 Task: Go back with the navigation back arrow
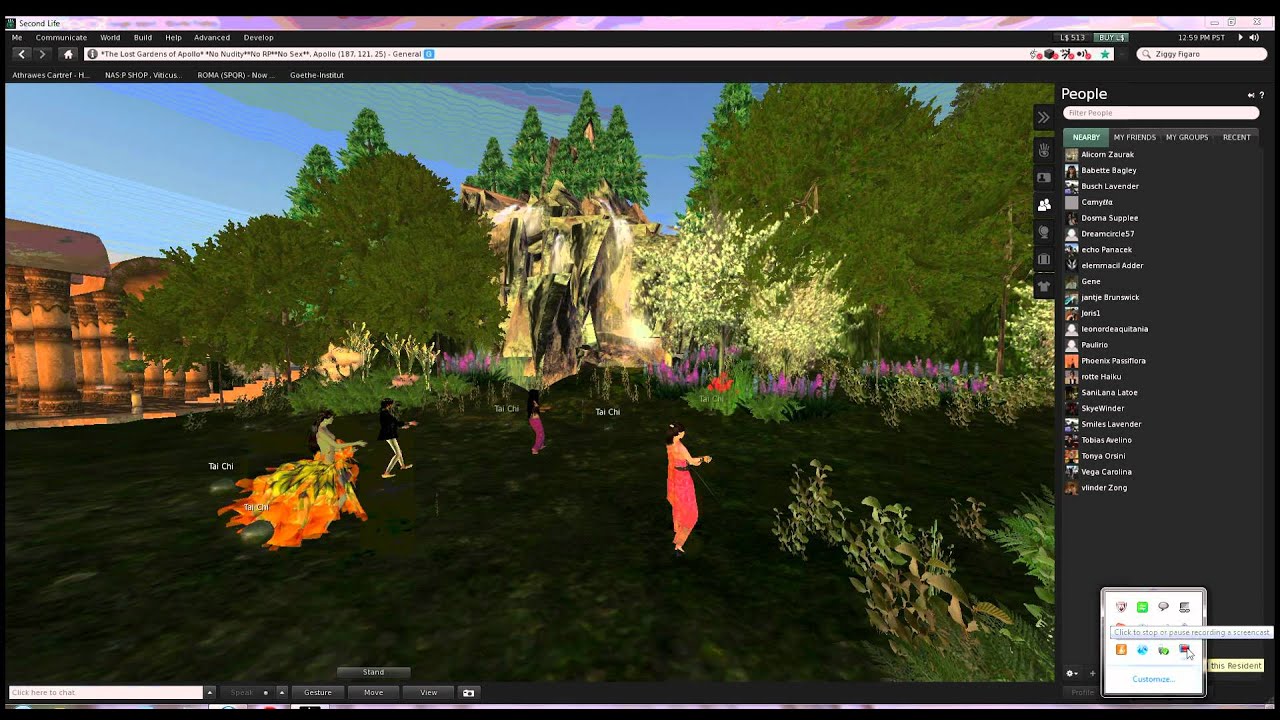[21, 54]
